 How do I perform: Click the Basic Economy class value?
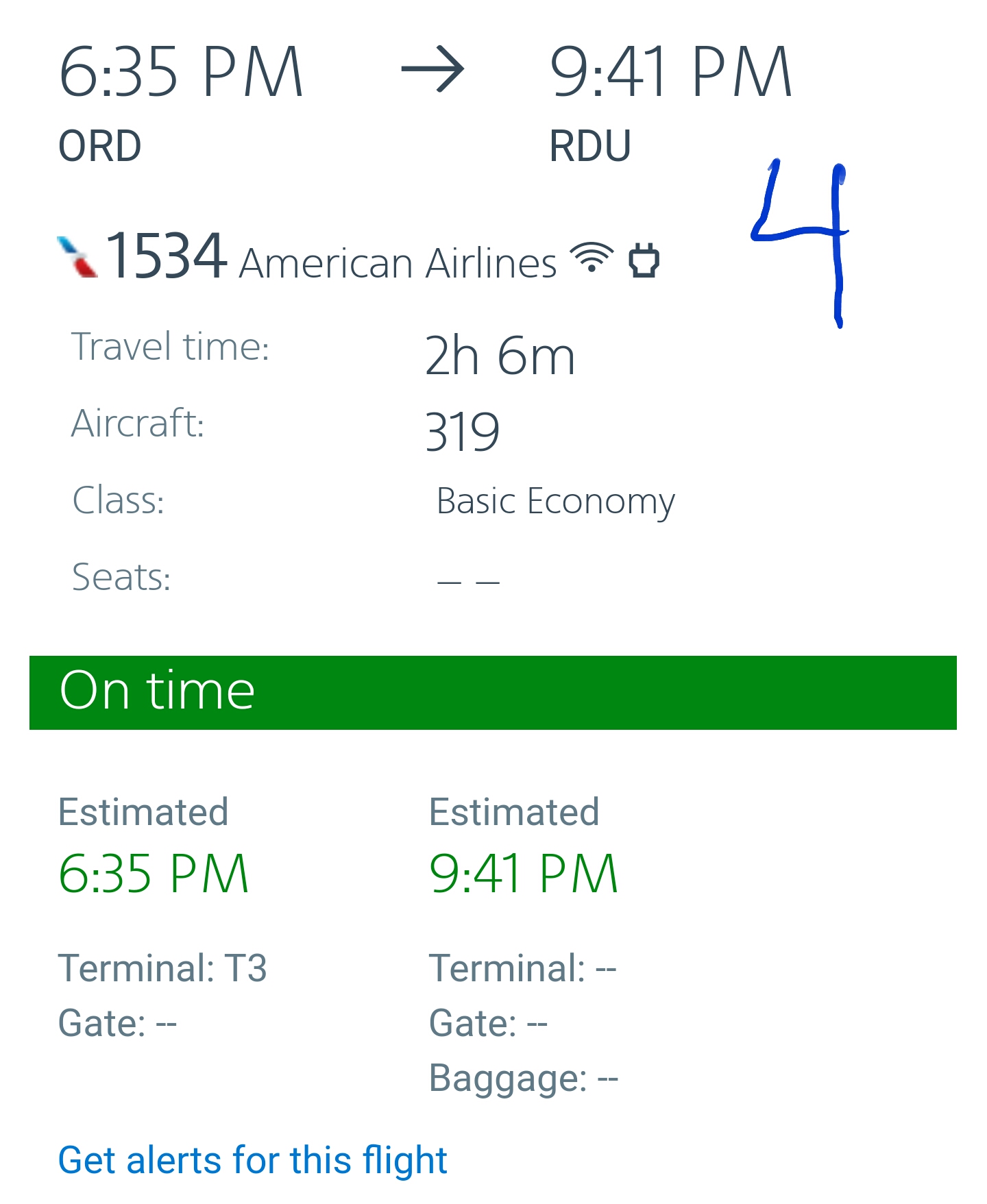point(555,501)
